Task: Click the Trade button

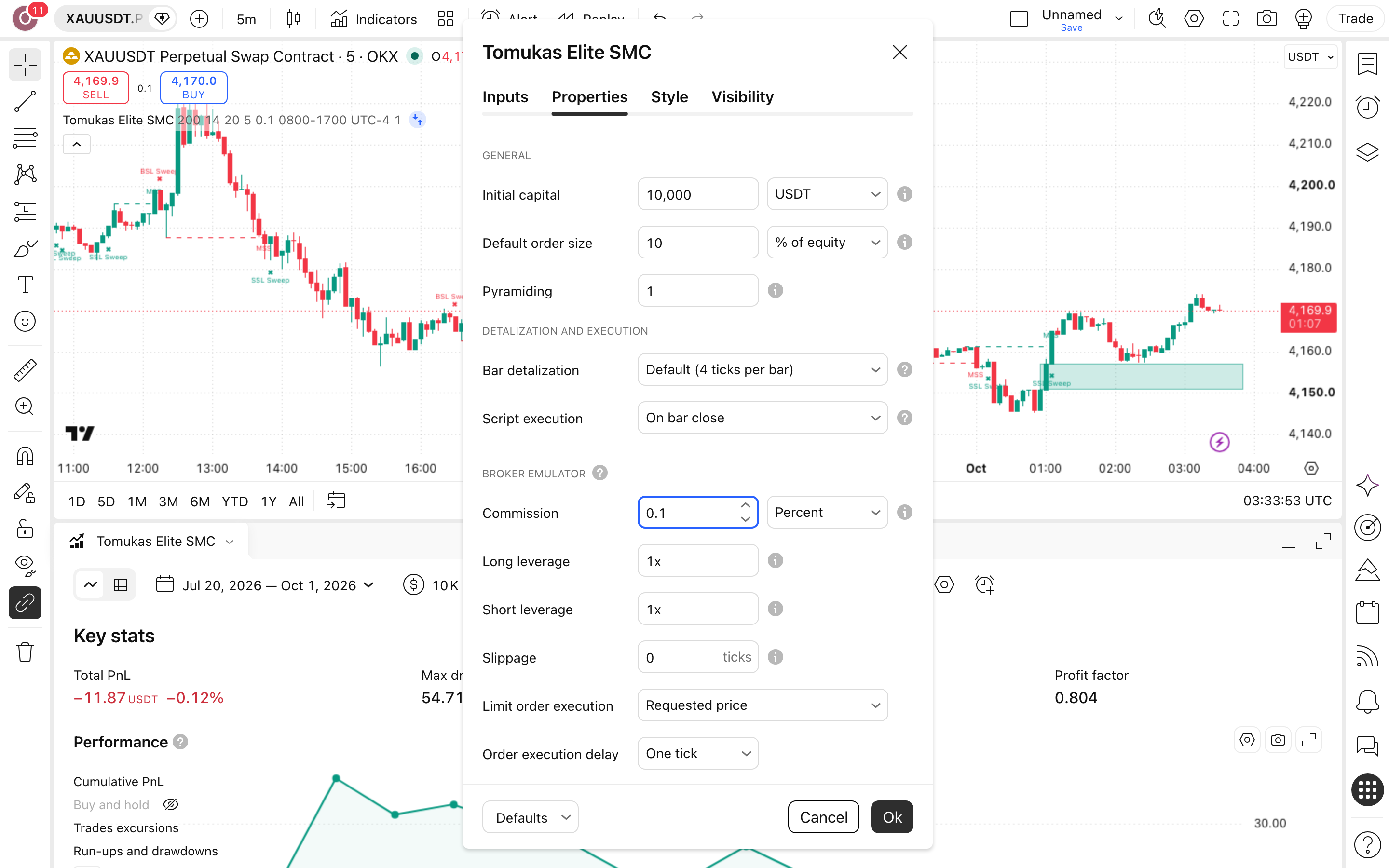Action: click(1355, 18)
